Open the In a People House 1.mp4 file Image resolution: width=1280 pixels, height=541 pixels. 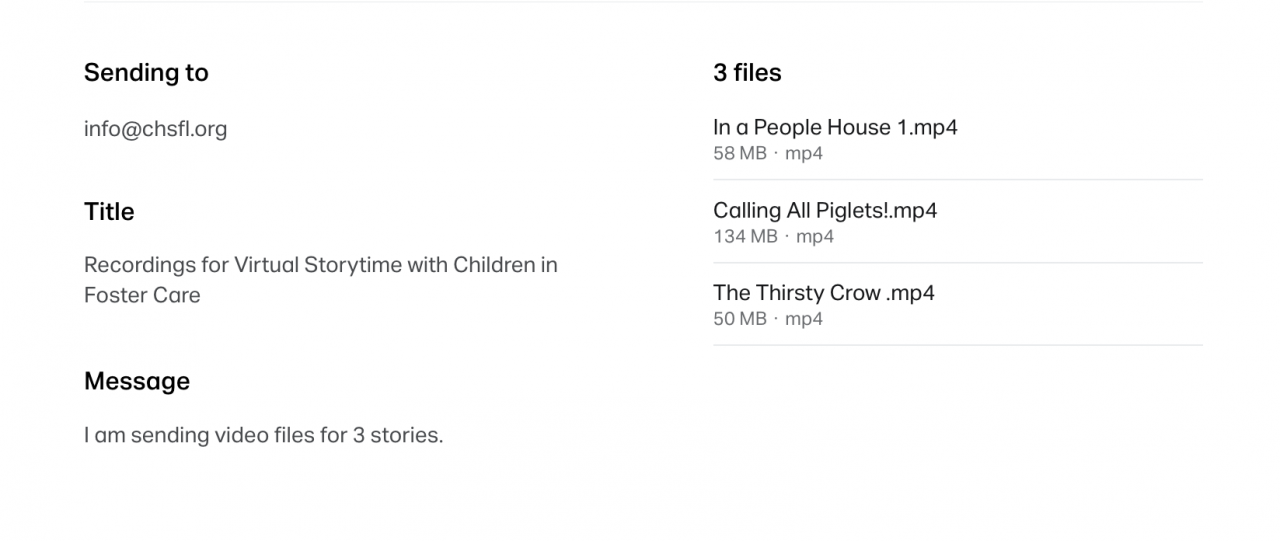point(835,127)
